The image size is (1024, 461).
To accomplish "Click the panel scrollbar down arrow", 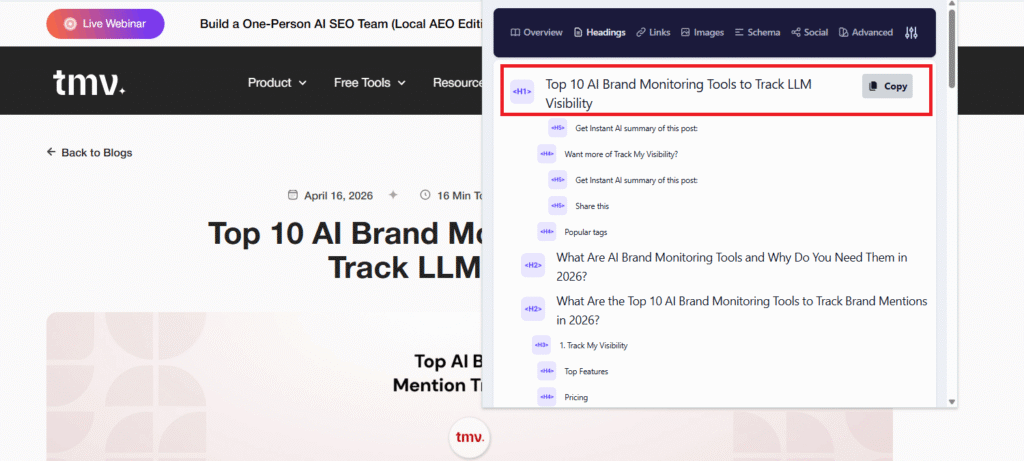I will [952, 402].
